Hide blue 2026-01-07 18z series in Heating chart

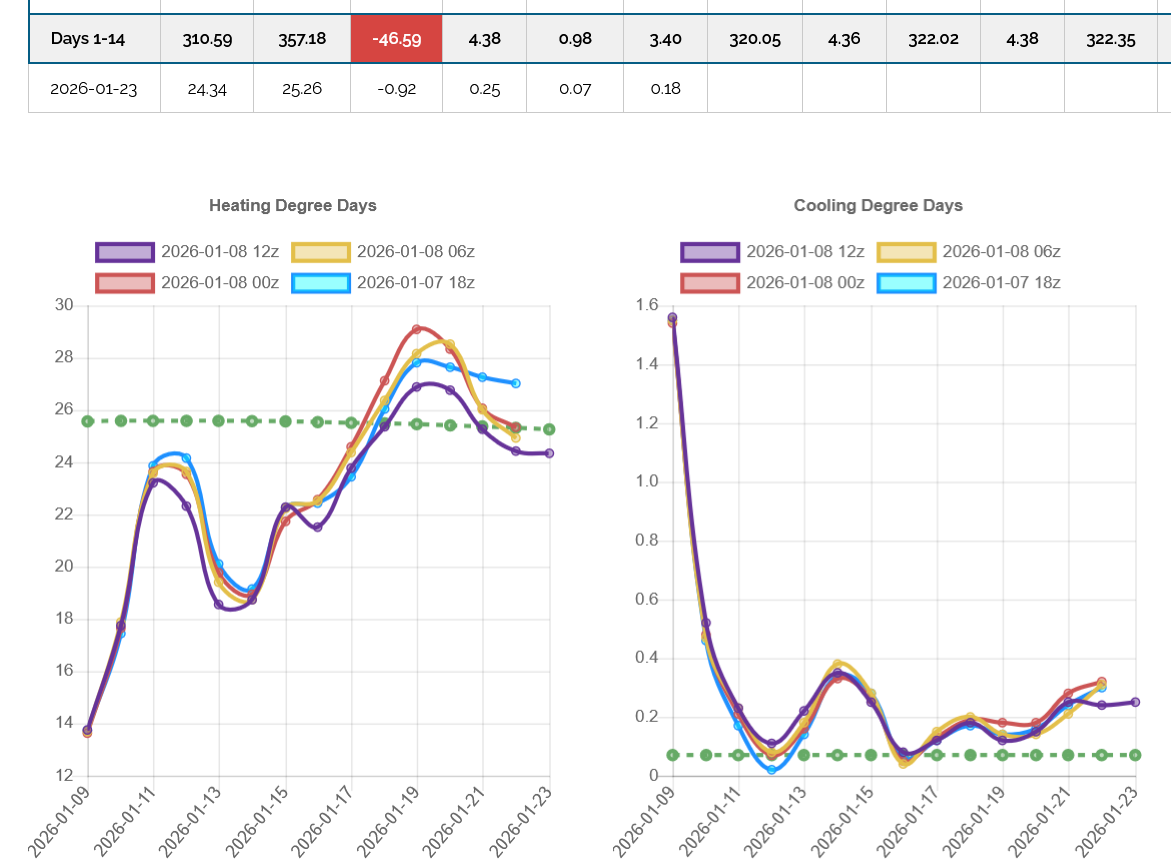(321, 282)
